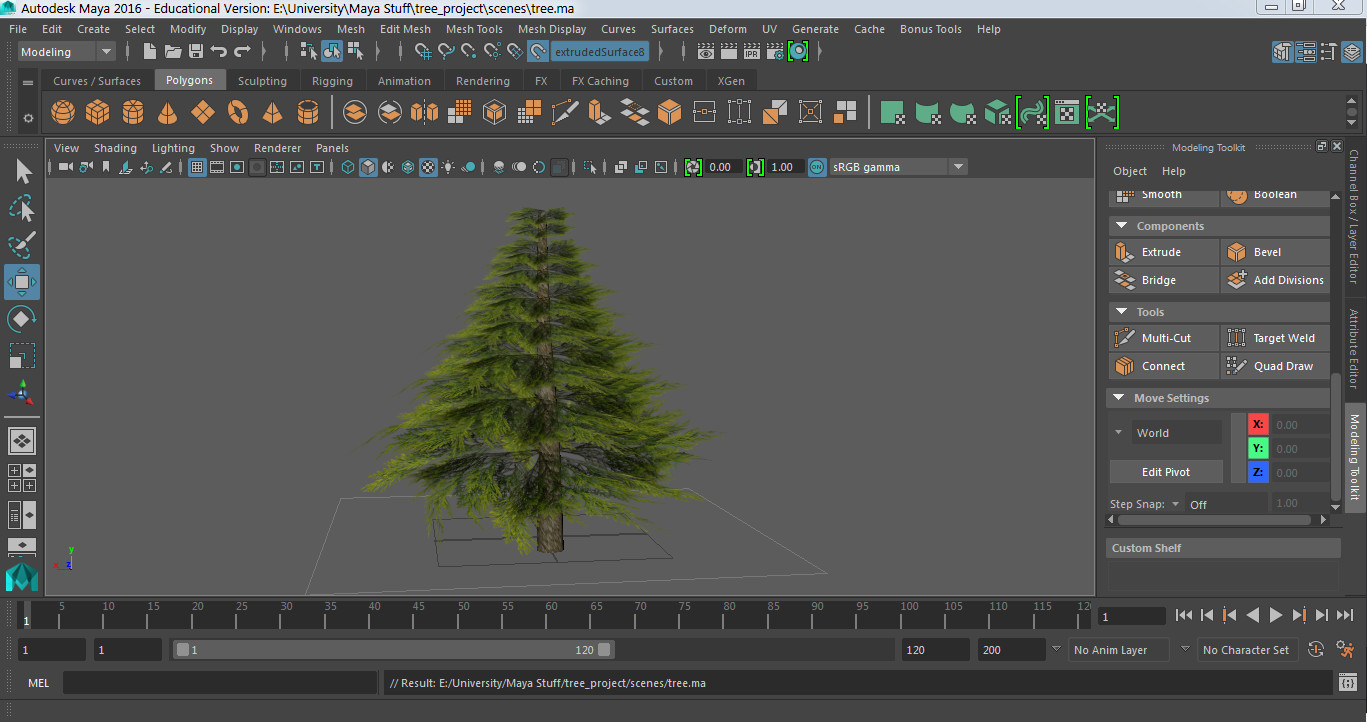This screenshot has width=1367, height=722.
Task: Select the Scale tool in the toolbox
Action: pyautogui.click(x=21, y=355)
